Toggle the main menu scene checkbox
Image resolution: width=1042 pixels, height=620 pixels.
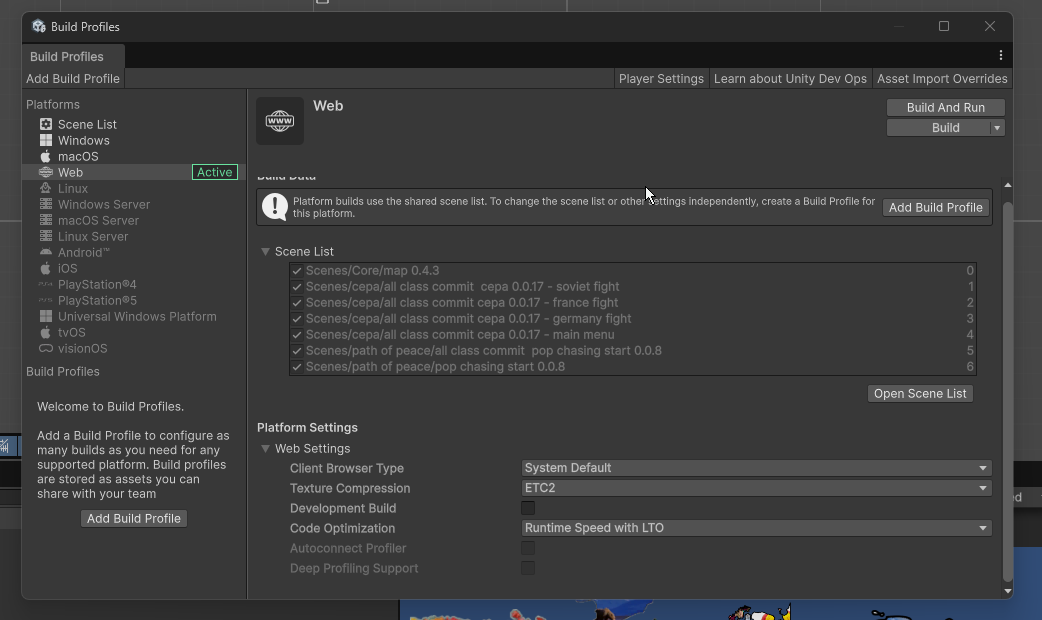click(x=297, y=335)
